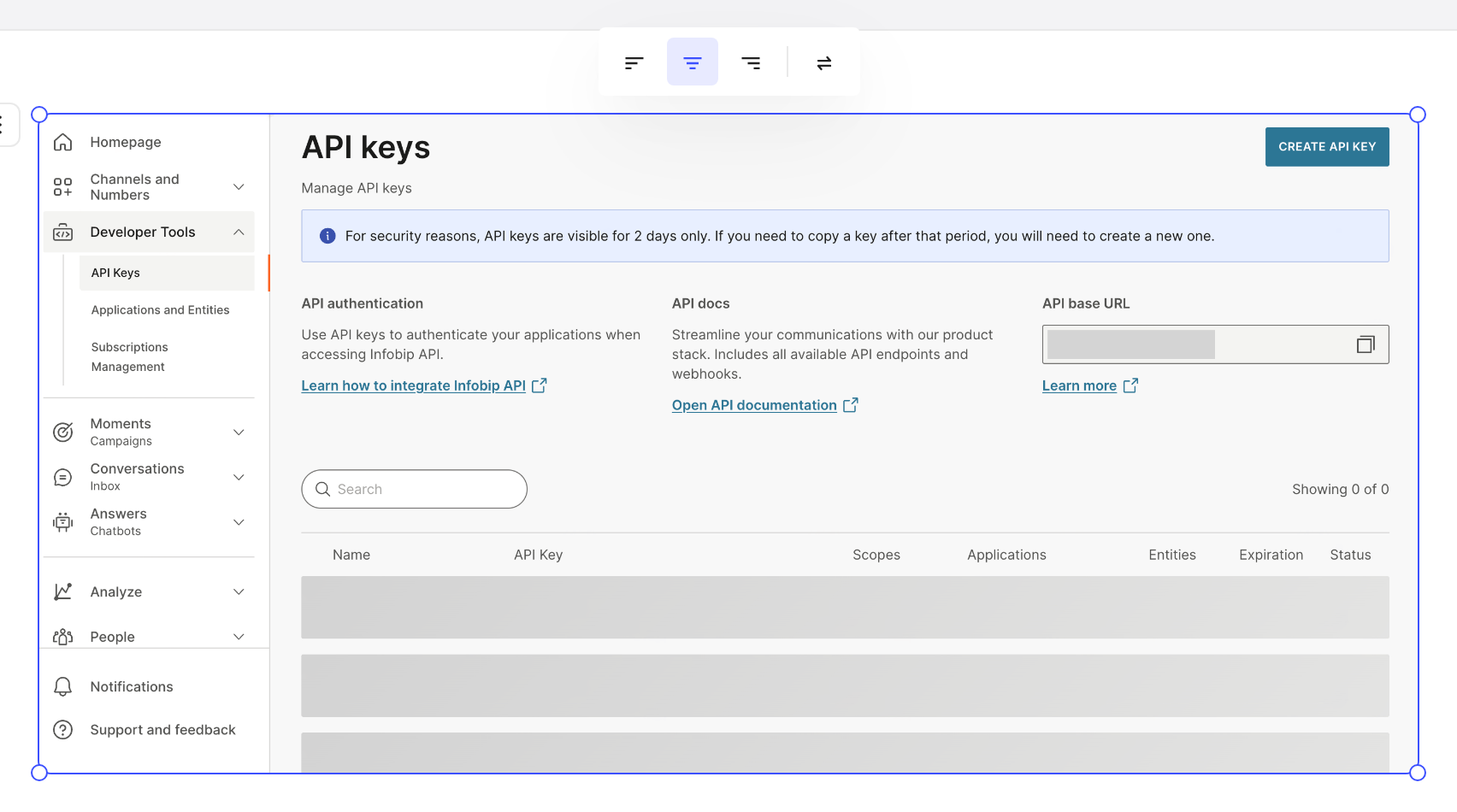The width and height of the screenshot is (1457, 812).
Task: Select the align right toolbar icon
Action: click(x=751, y=62)
